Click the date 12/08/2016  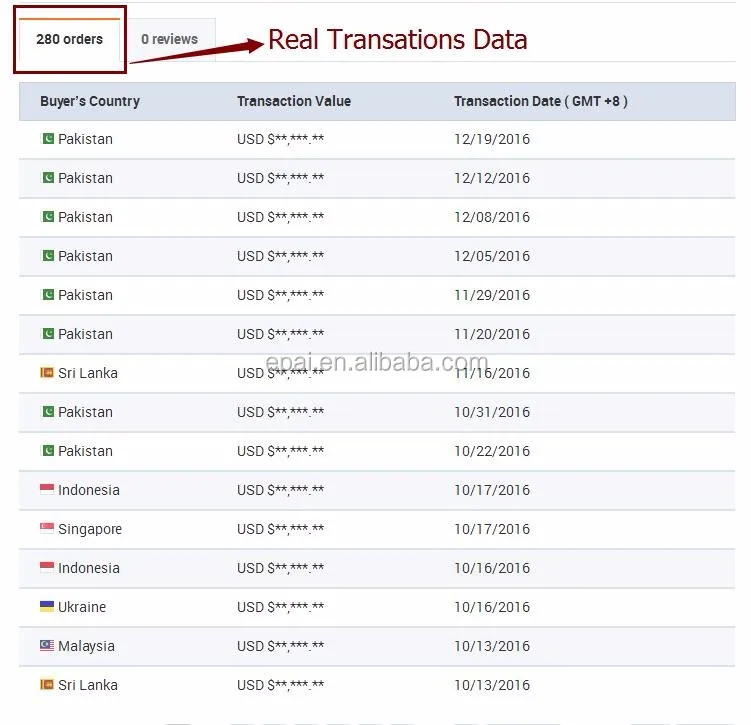pyautogui.click(x=492, y=217)
